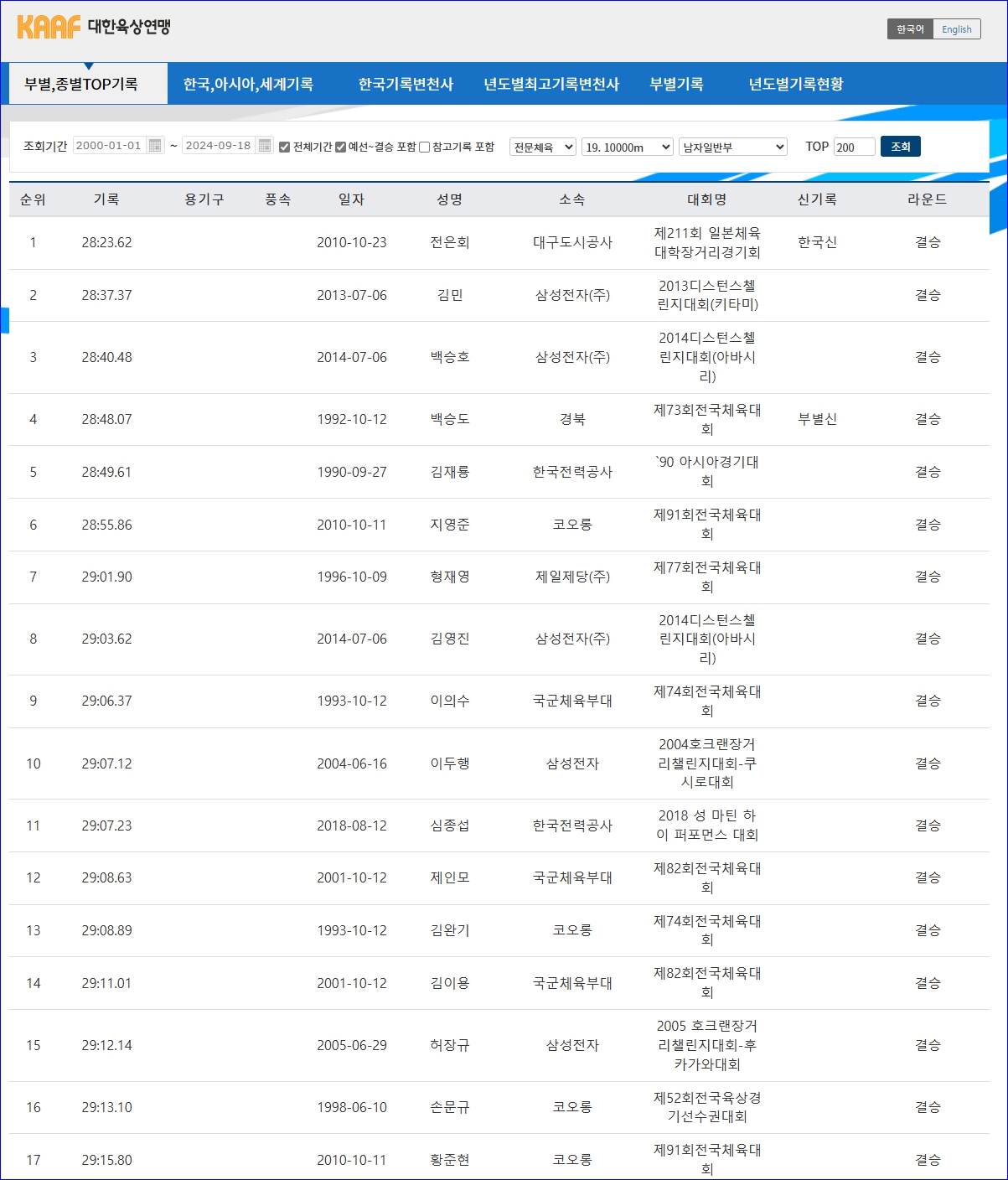This screenshot has height=1180, width=1008.
Task: Click the athlete name 김완기
Action: 450,931
